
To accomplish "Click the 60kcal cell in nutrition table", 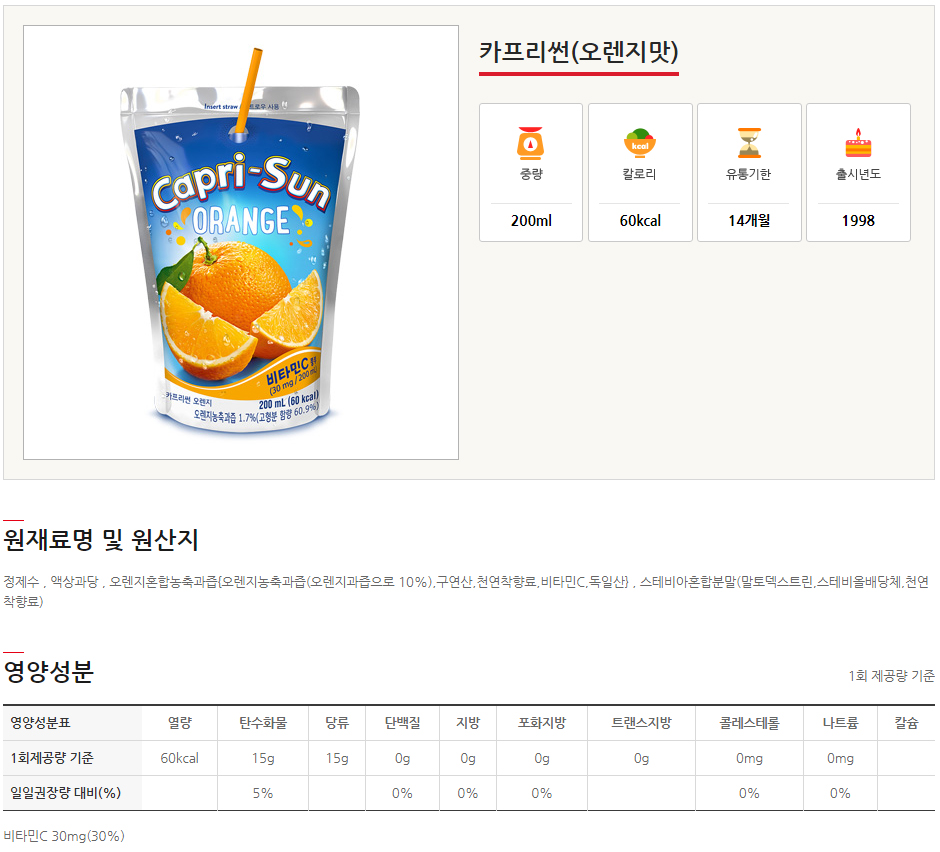I will point(179,758).
